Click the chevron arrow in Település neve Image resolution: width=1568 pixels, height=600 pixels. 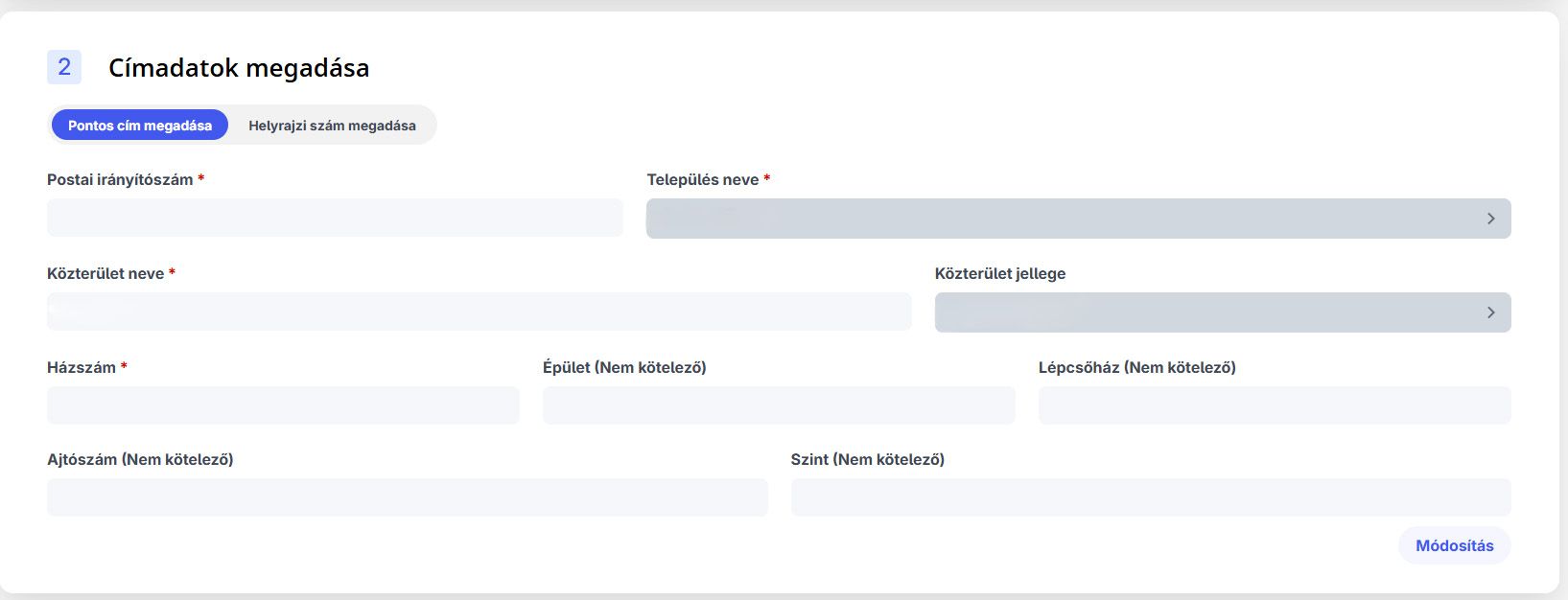1490,219
